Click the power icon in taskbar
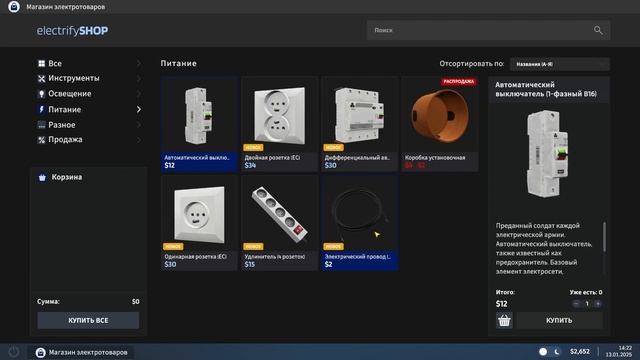The height and width of the screenshot is (360, 640). (13, 352)
